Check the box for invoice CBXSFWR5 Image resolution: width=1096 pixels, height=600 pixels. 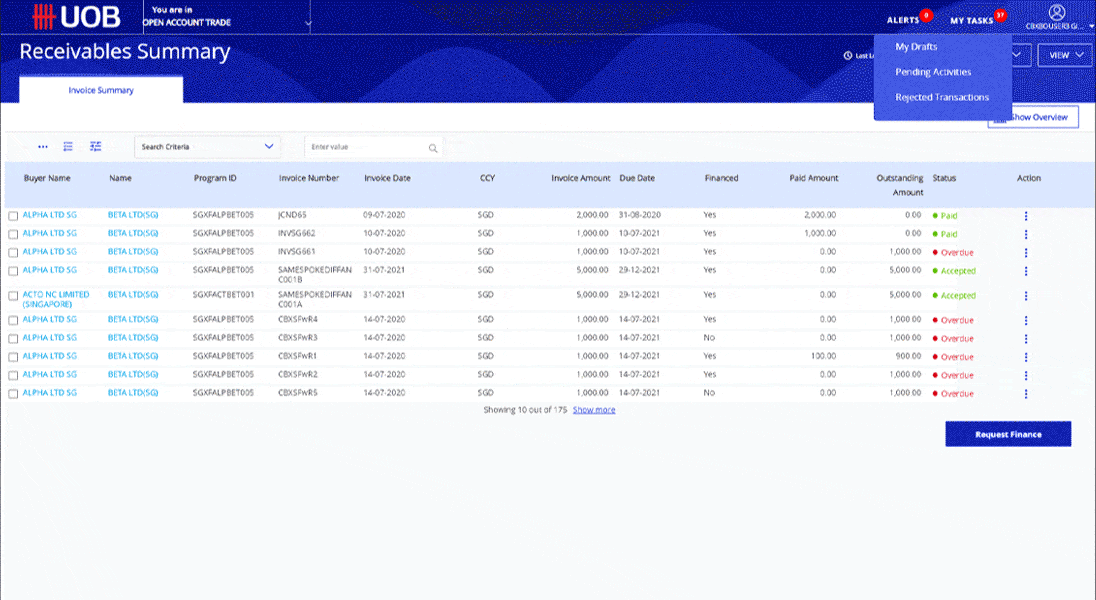pos(14,394)
